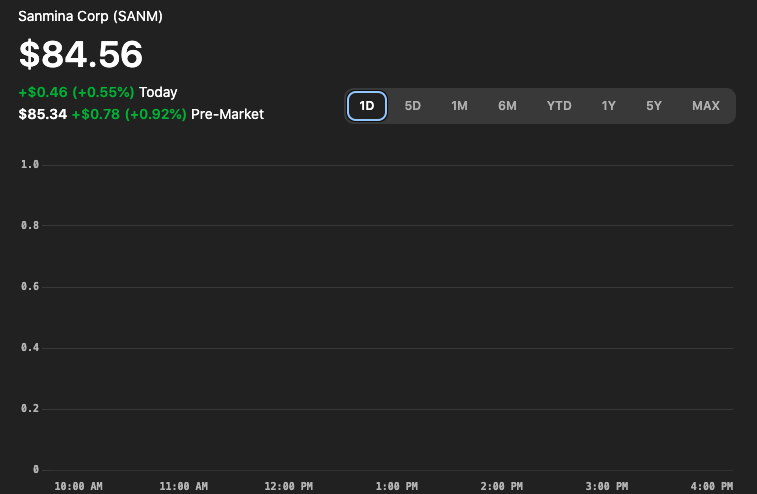Click the 3:00 PM axis label

(607, 486)
